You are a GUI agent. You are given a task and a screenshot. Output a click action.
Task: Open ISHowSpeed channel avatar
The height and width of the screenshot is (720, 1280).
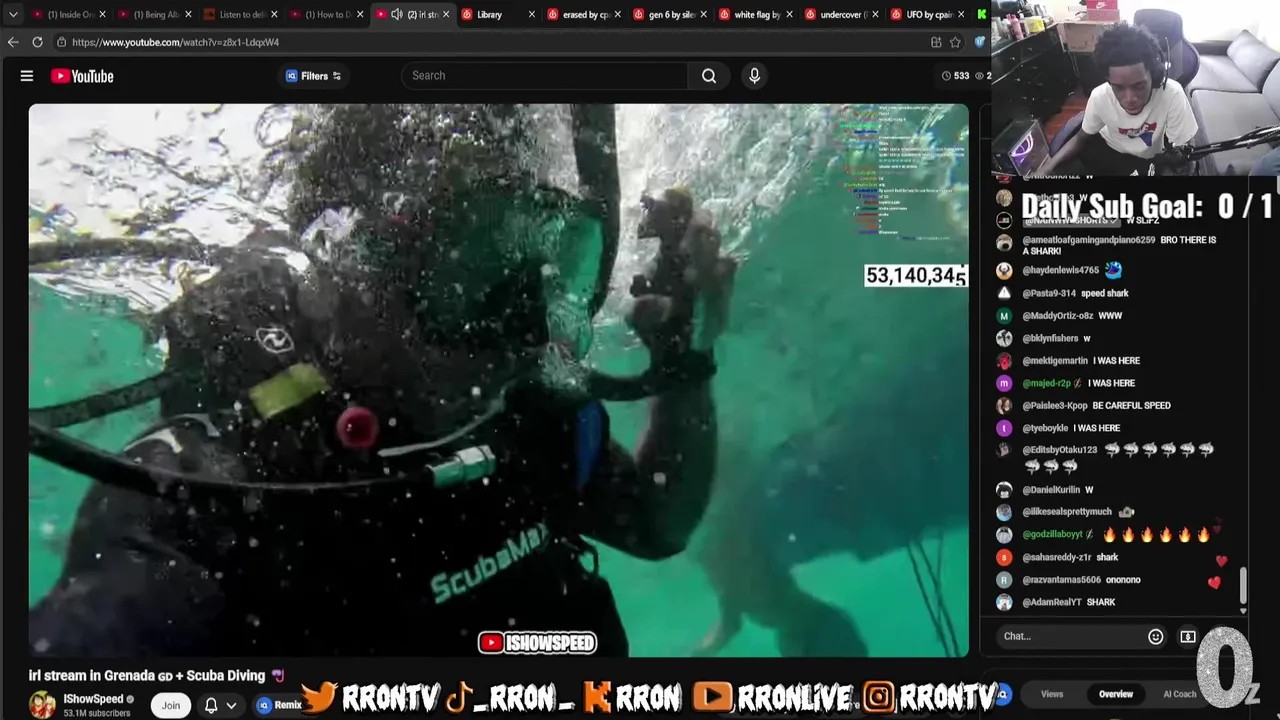(x=42, y=704)
